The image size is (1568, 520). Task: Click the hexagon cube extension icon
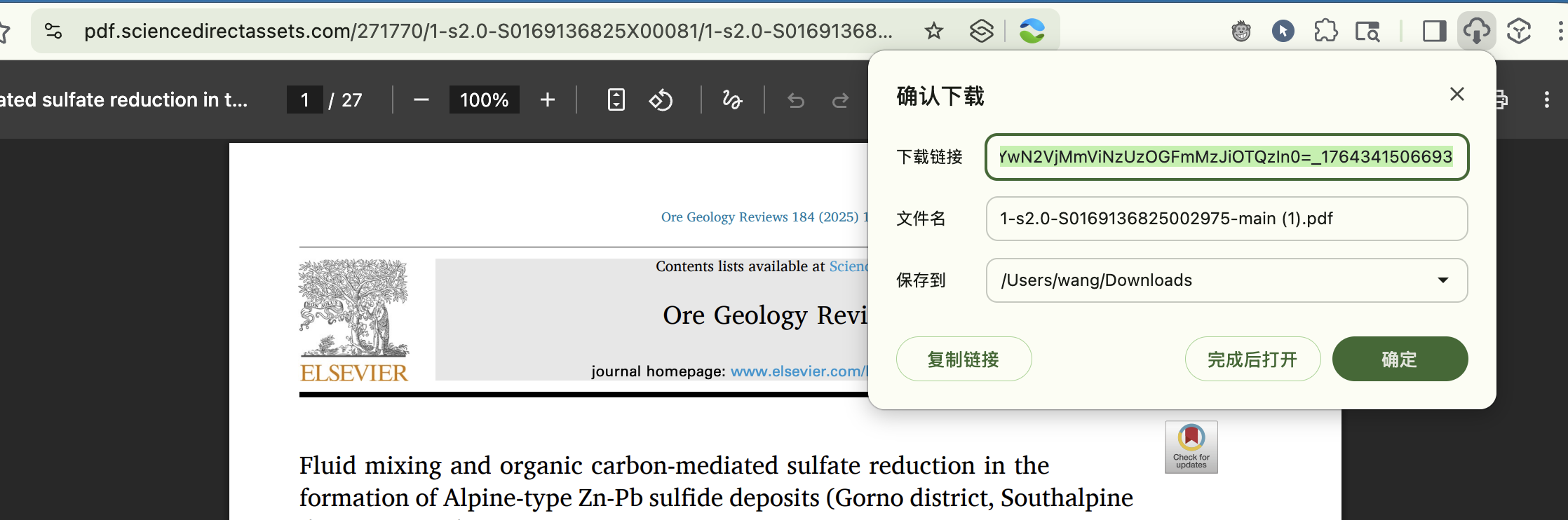[x=1519, y=31]
